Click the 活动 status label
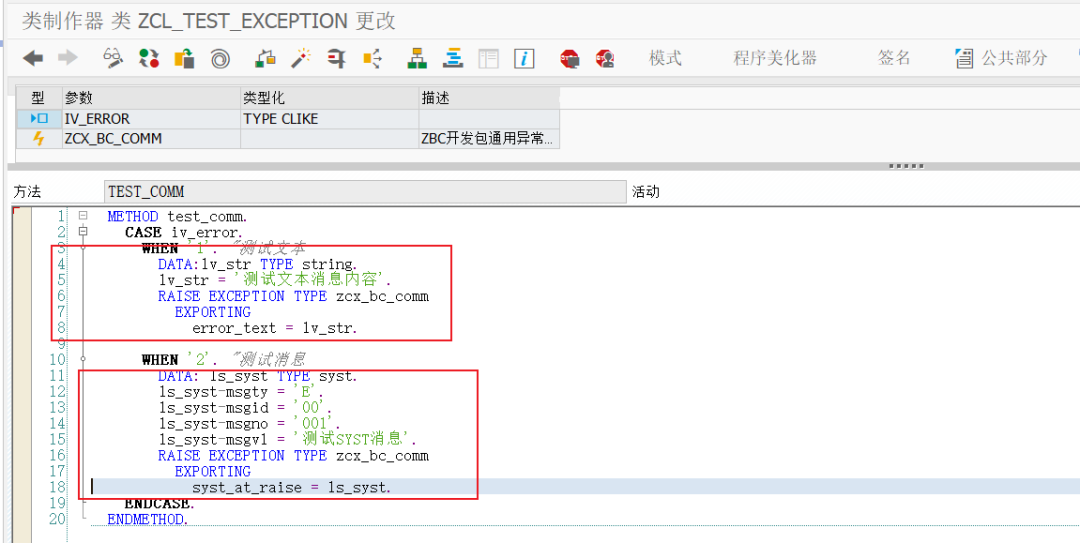Viewport: 1080px width, 543px height. 646,192
